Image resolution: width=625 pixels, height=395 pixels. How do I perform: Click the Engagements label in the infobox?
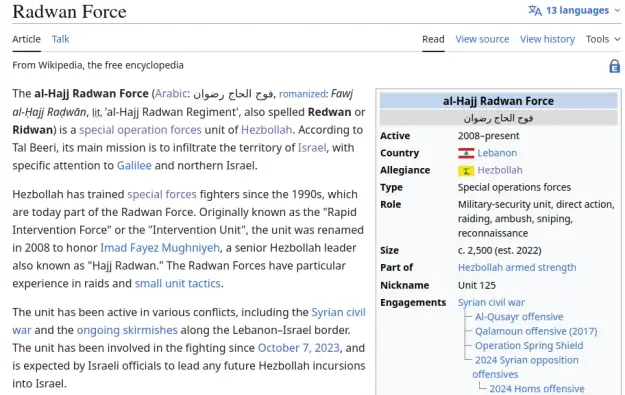[413, 303]
